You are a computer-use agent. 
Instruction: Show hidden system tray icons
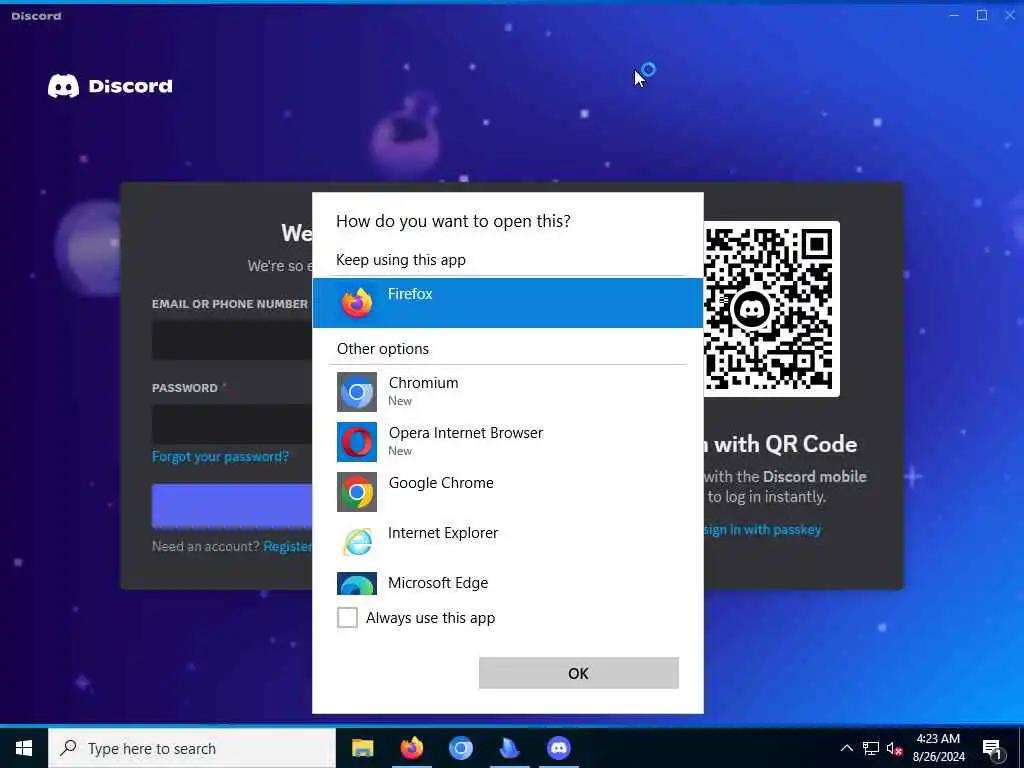[x=846, y=748]
